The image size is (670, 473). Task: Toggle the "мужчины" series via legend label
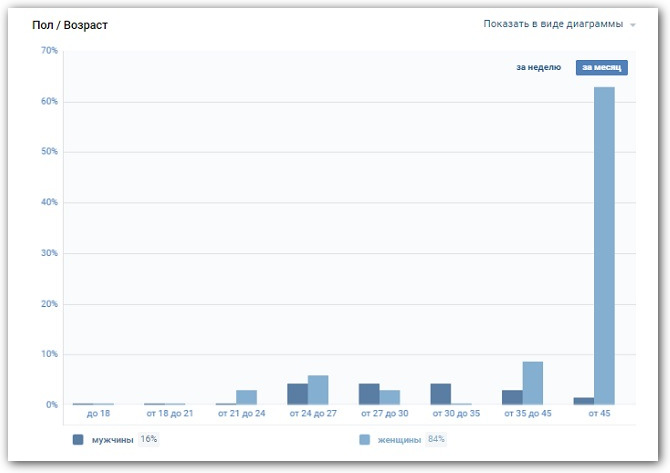tap(111, 439)
